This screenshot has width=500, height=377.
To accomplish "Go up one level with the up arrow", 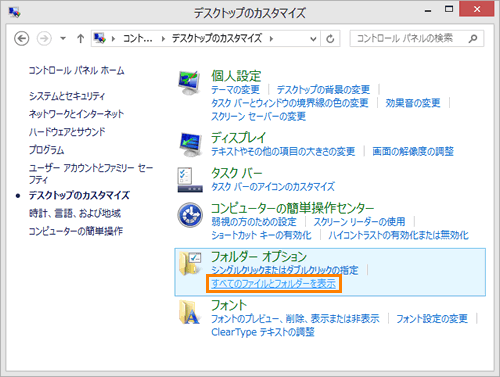I will [x=80, y=39].
